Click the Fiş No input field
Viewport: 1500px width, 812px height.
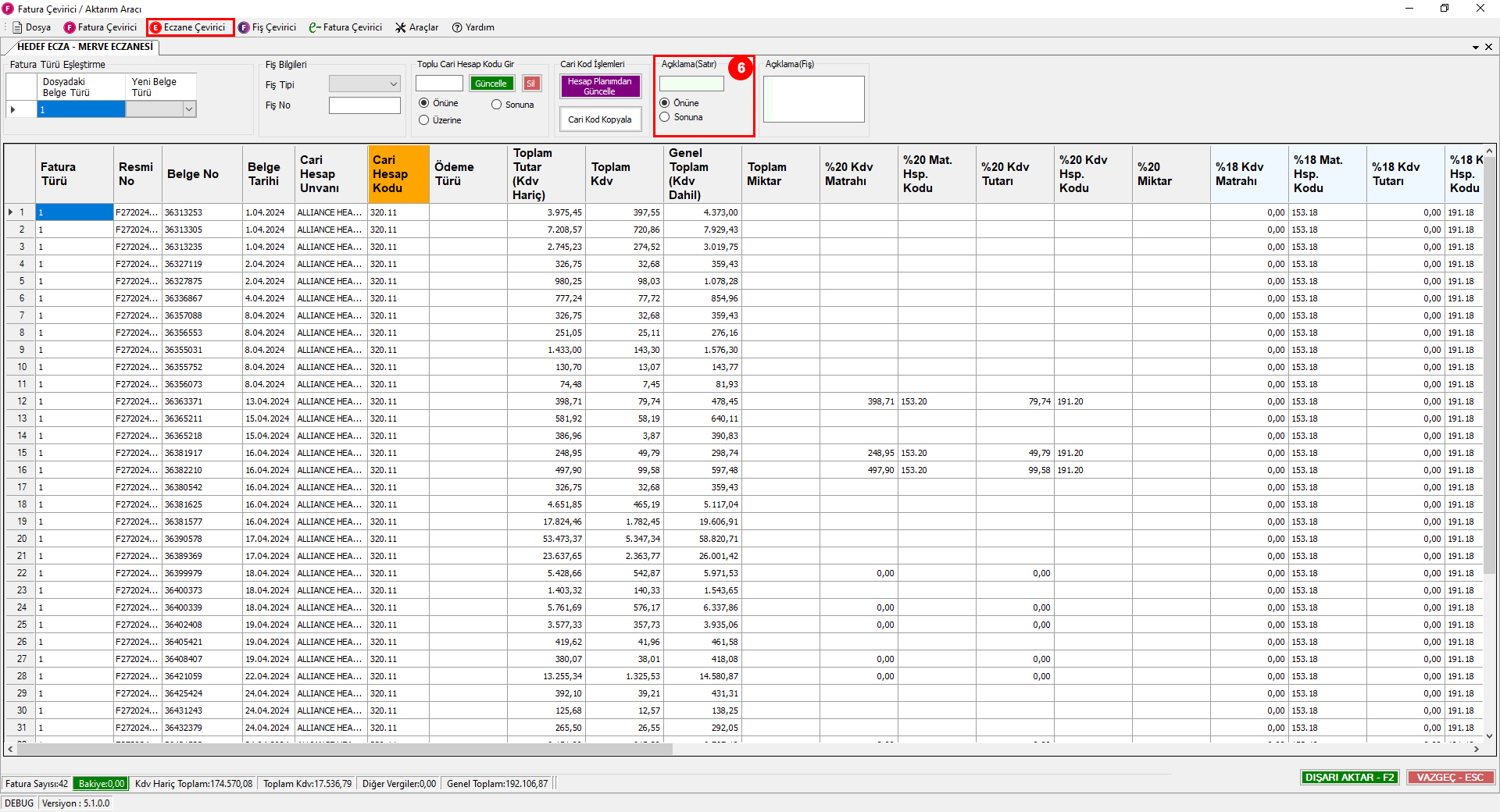(x=364, y=105)
